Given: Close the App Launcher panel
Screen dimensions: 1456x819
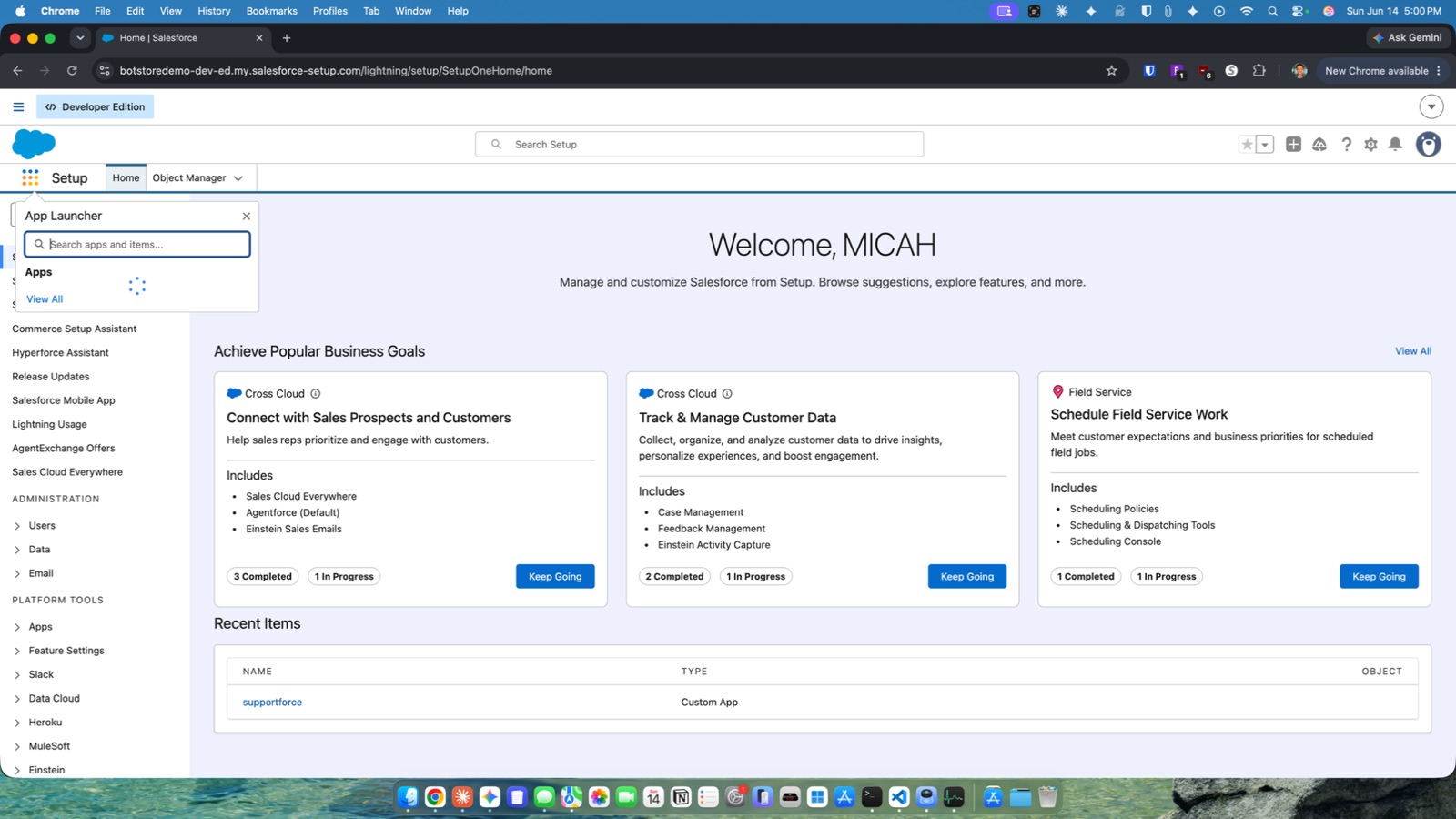Looking at the screenshot, I should click(247, 217).
